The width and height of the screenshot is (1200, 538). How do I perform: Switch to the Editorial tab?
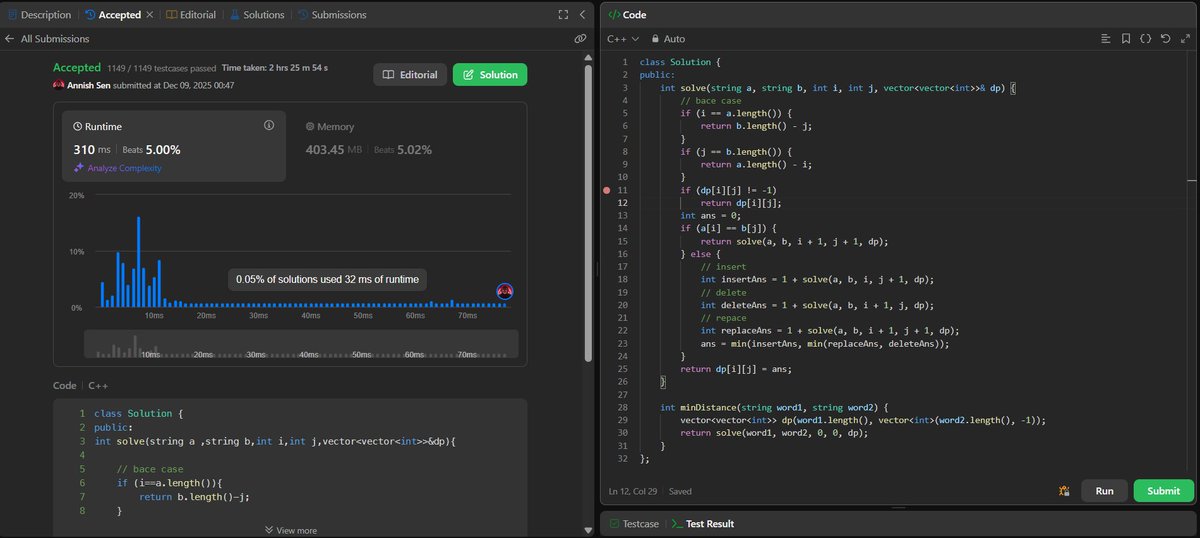(192, 15)
